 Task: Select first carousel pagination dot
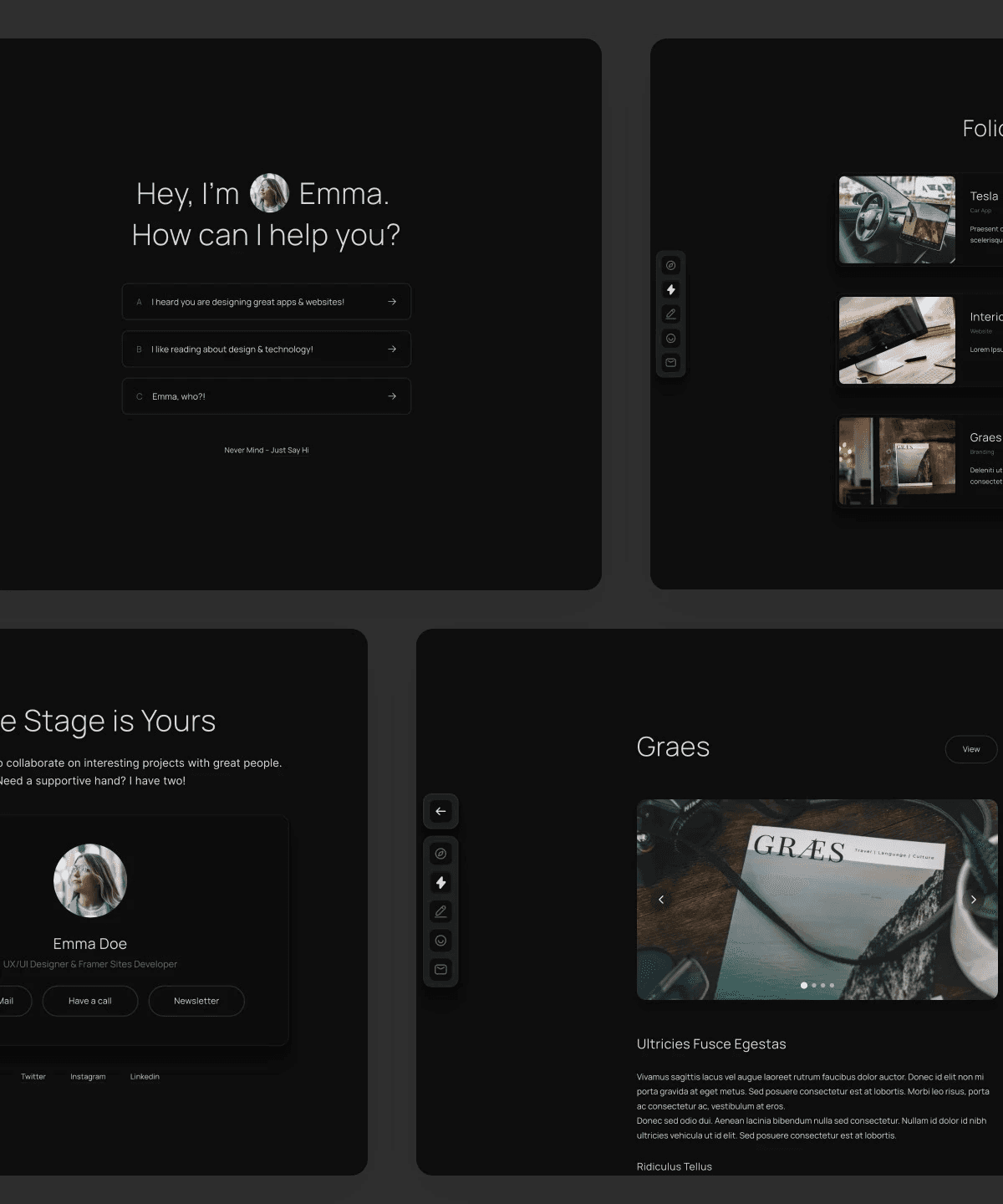[804, 985]
